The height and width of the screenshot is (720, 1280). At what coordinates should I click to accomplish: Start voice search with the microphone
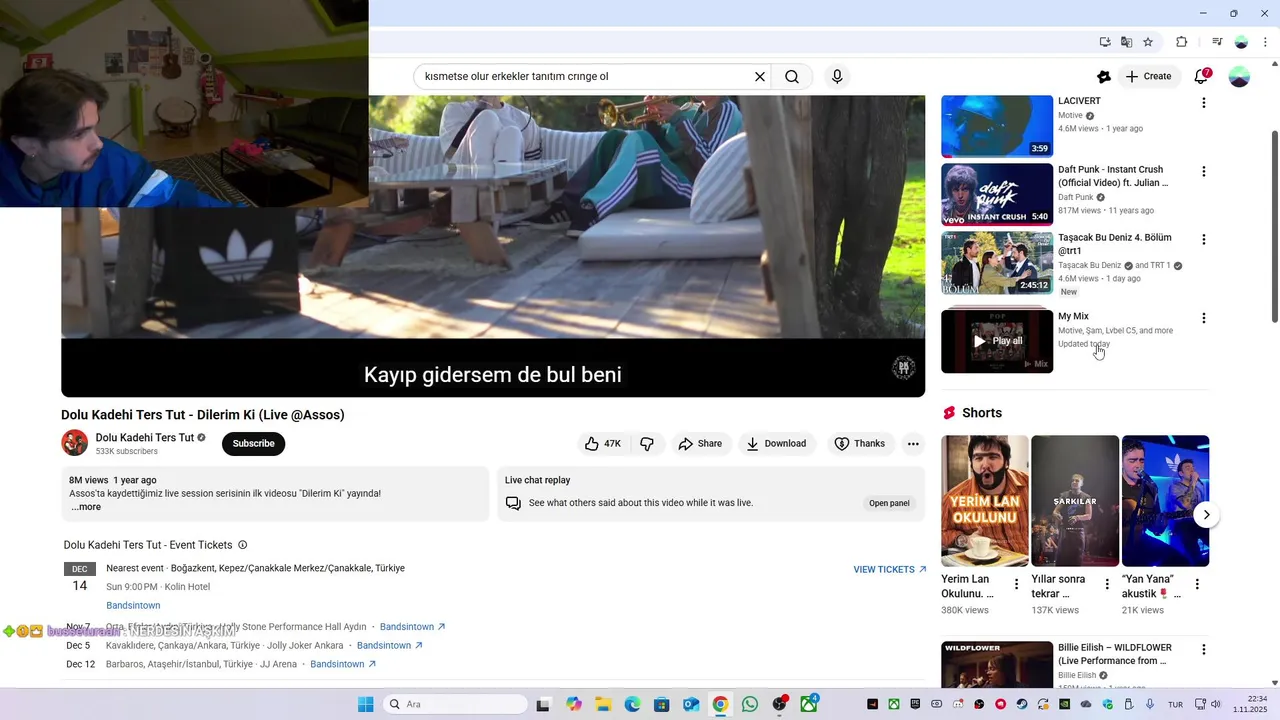click(x=837, y=76)
